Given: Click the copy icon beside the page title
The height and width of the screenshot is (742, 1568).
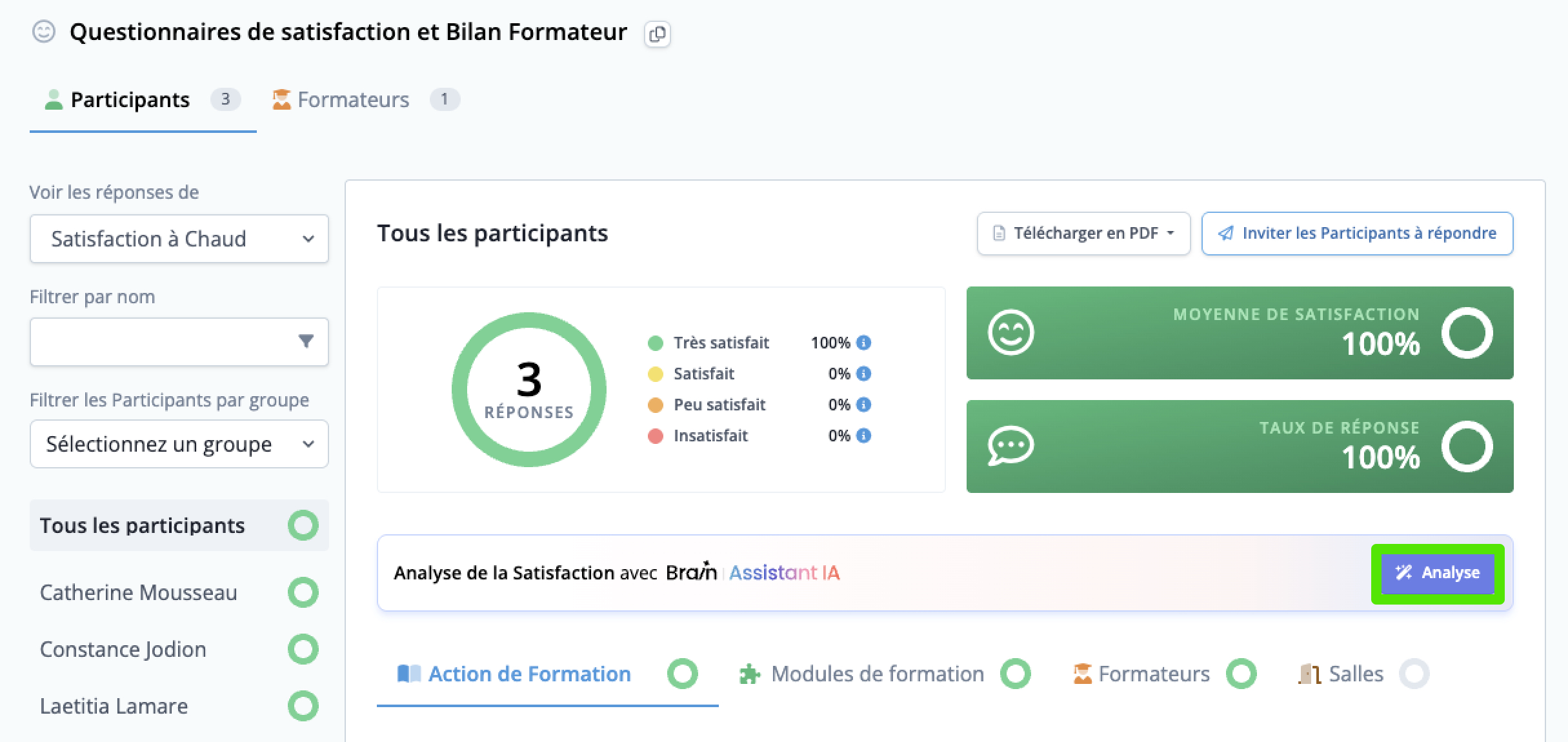Looking at the screenshot, I should click(657, 34).
